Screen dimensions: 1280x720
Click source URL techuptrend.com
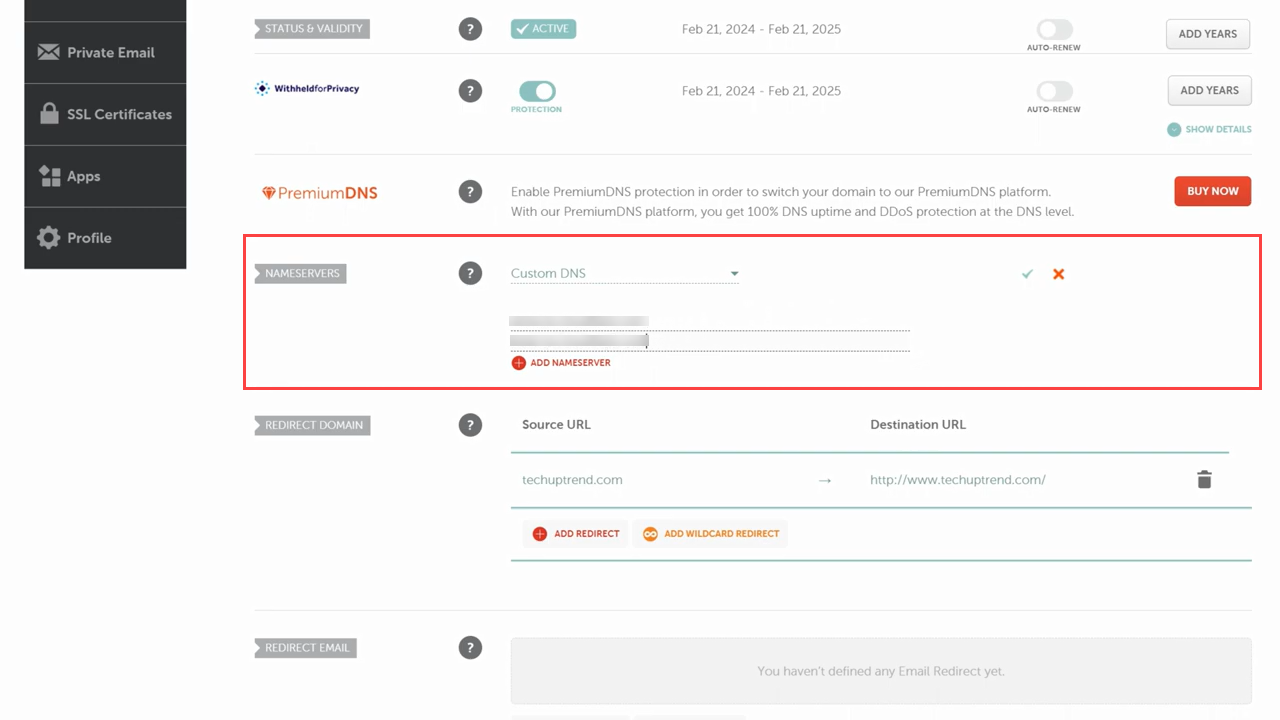572,480
